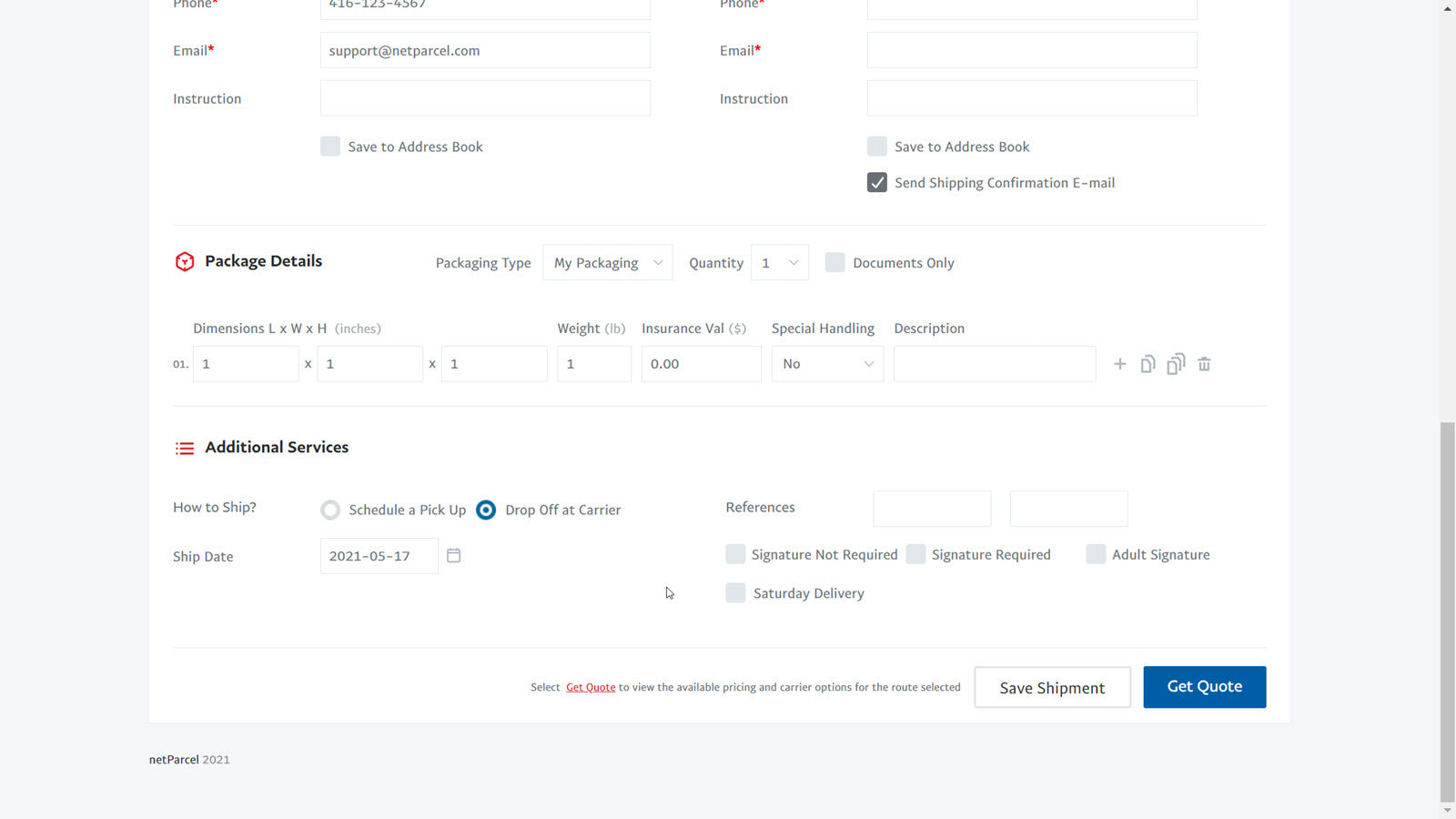1456x819 pixels.
Task: Click the package Length dimension field
Action: 246,364
